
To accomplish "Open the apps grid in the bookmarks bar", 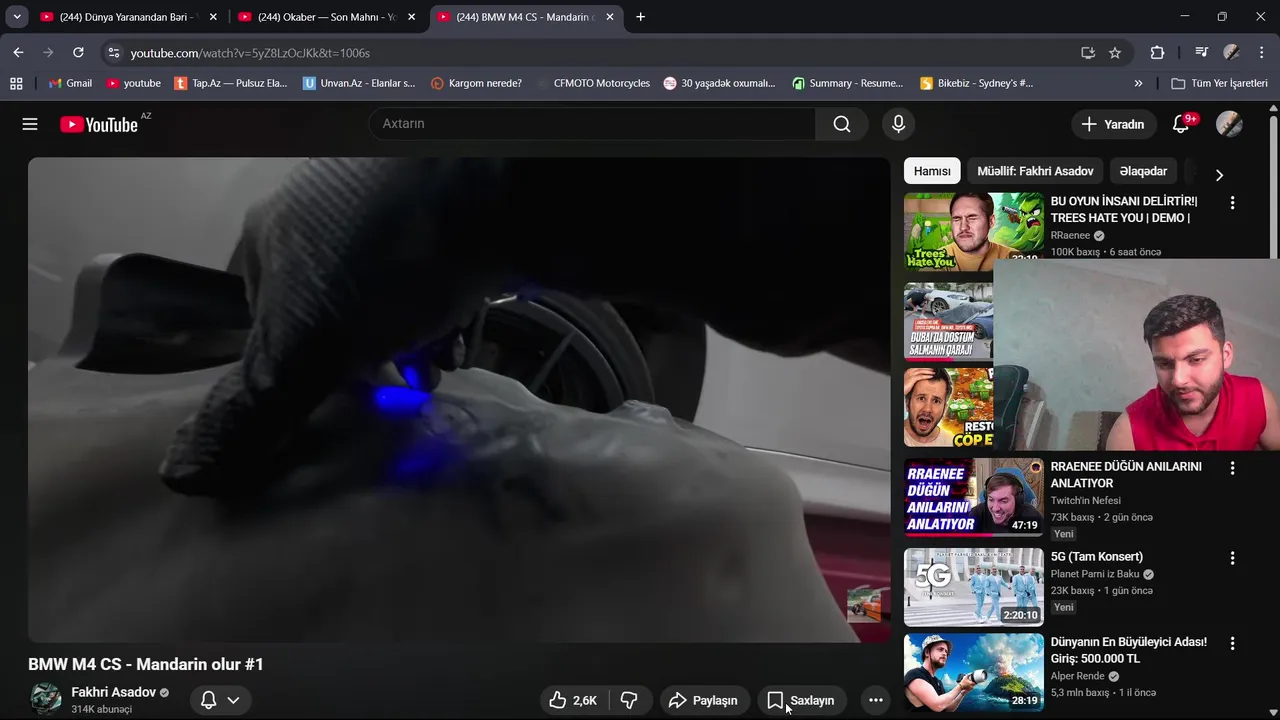I will pyautogui.click(x=16, y=83).
